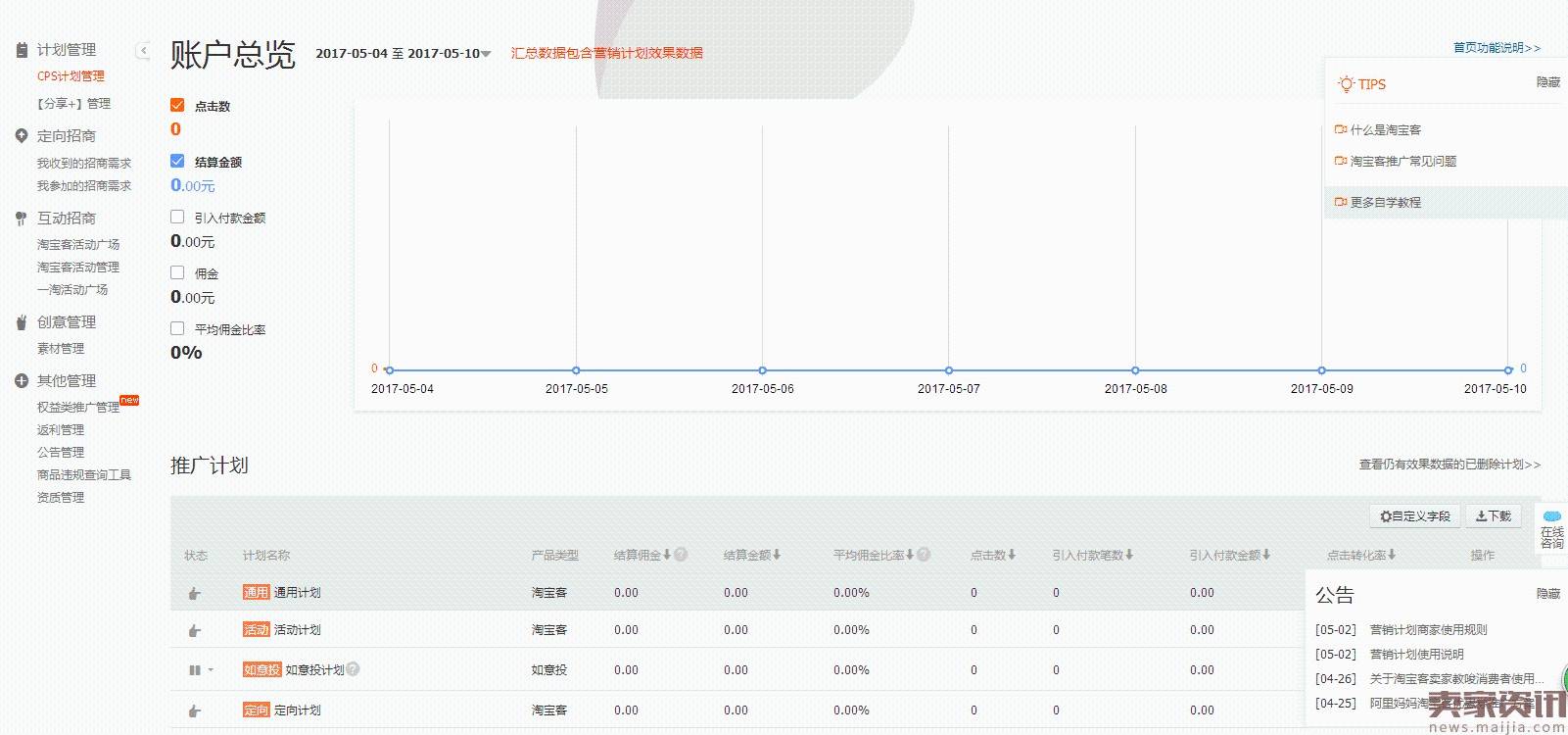Check the 引入付款金额 checkbox
This screenshot has width=1568, height=735.
[x=177, y=217]
